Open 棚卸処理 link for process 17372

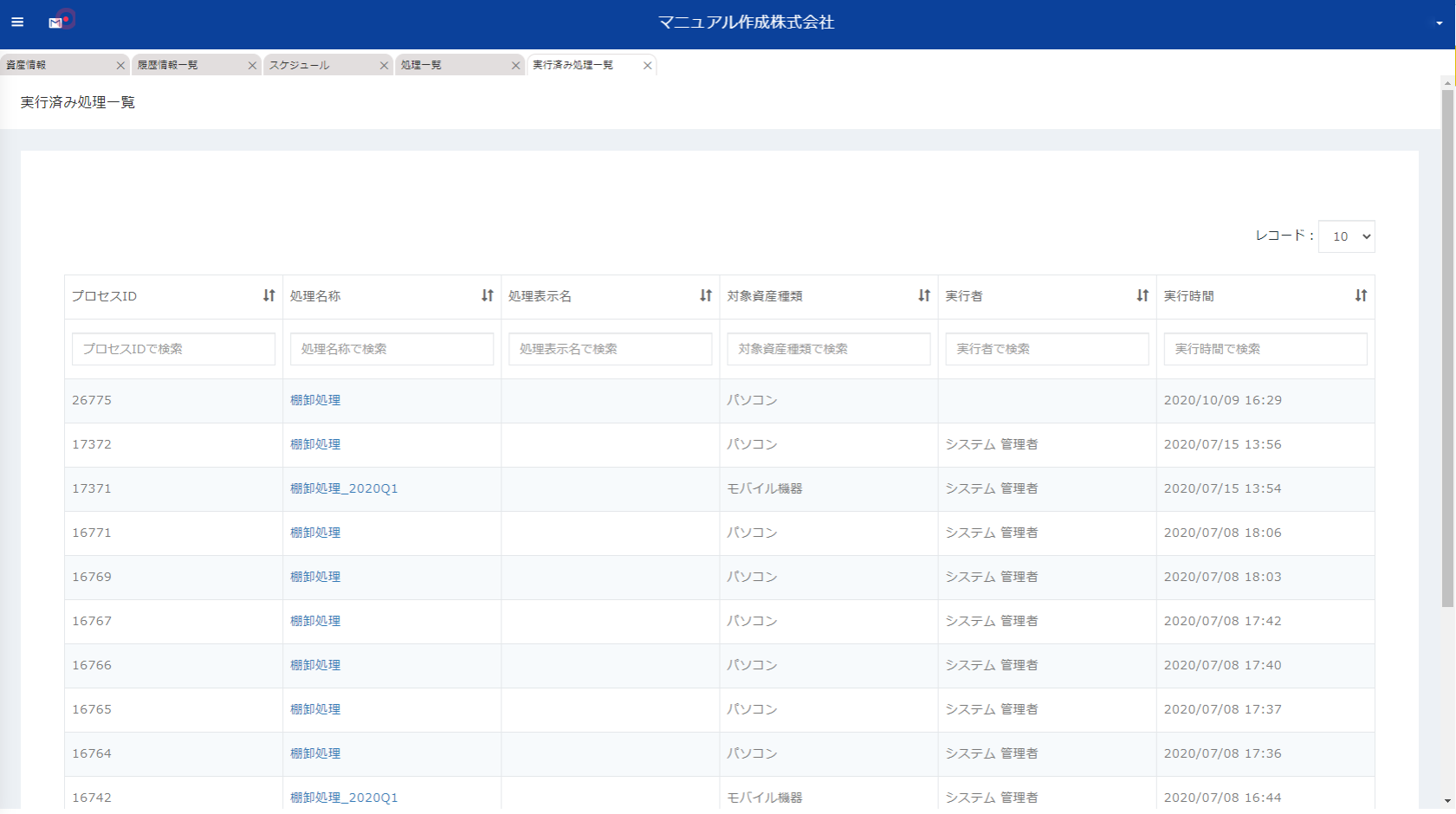315,444
